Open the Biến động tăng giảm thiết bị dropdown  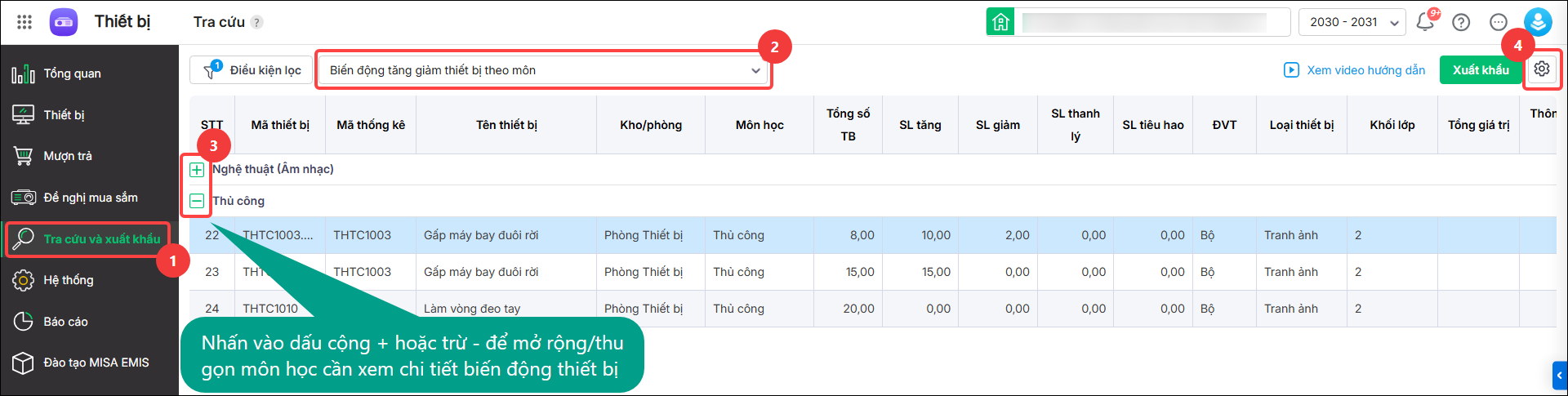tap(544, 70)
